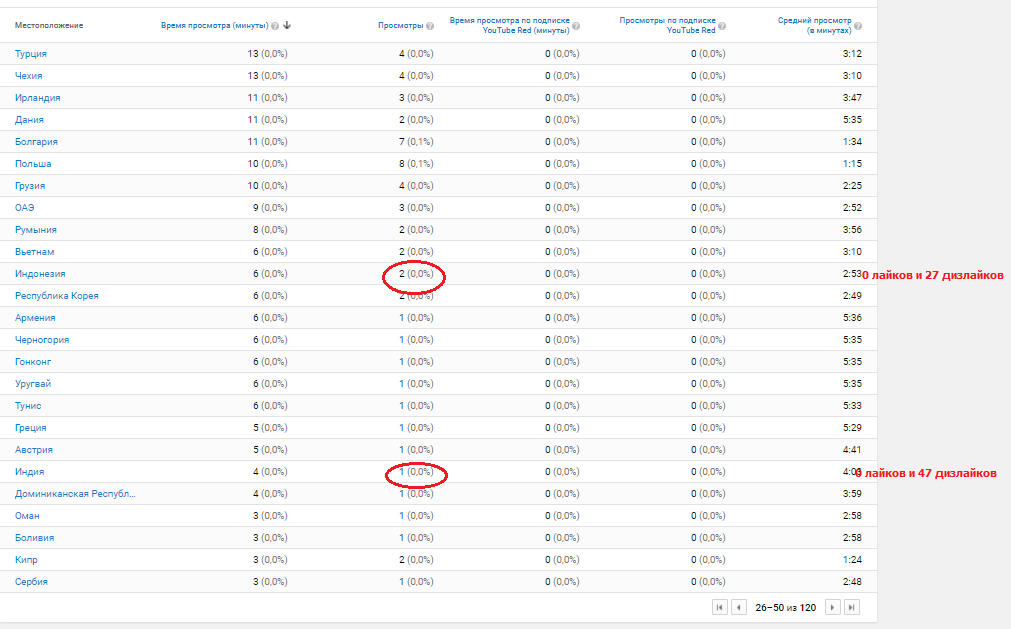Screen dimensions: 1011x629
Task: Jump to the last page of results
Action: 851,607
